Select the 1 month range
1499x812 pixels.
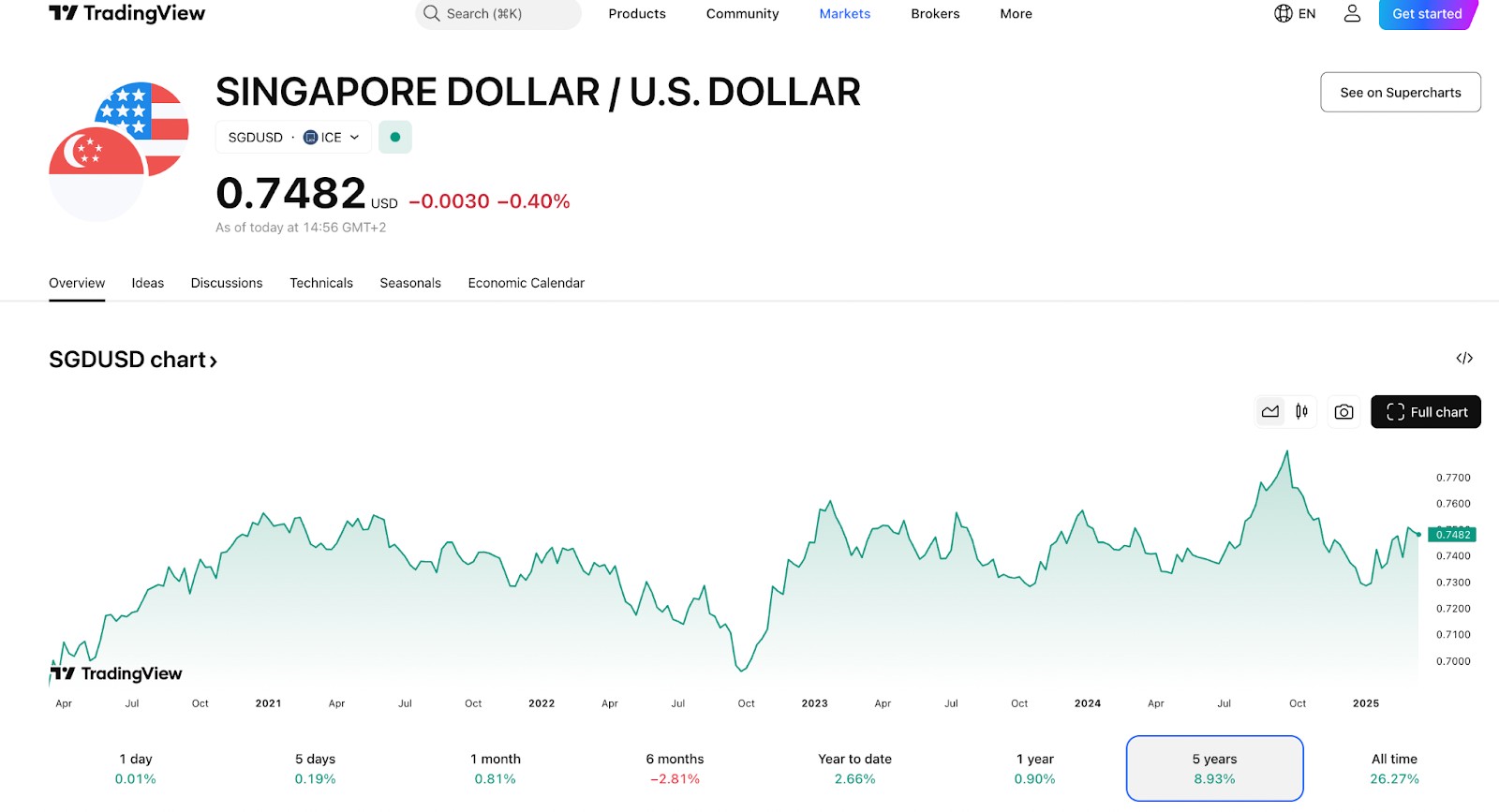point(496,768)
